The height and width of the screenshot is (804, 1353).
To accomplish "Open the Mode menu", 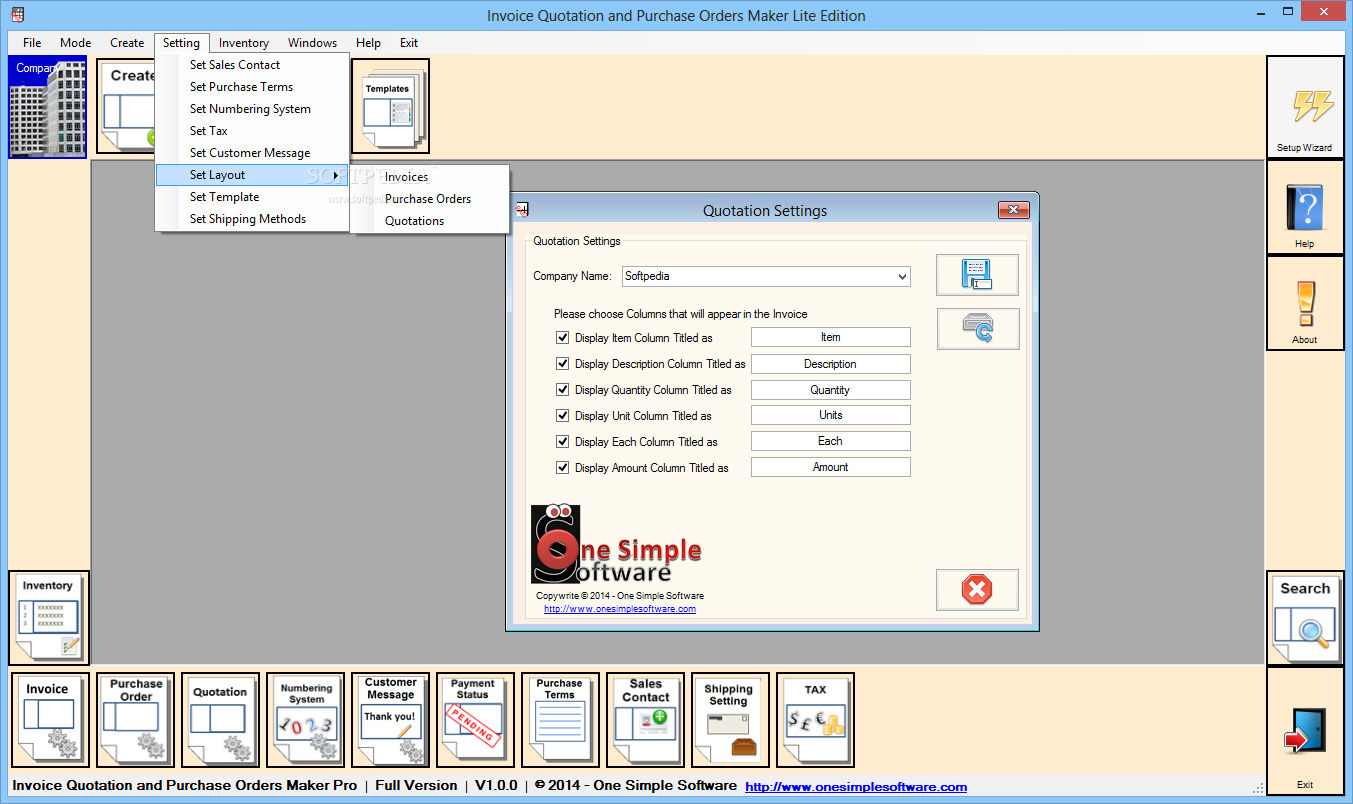I will pos(75,43).
